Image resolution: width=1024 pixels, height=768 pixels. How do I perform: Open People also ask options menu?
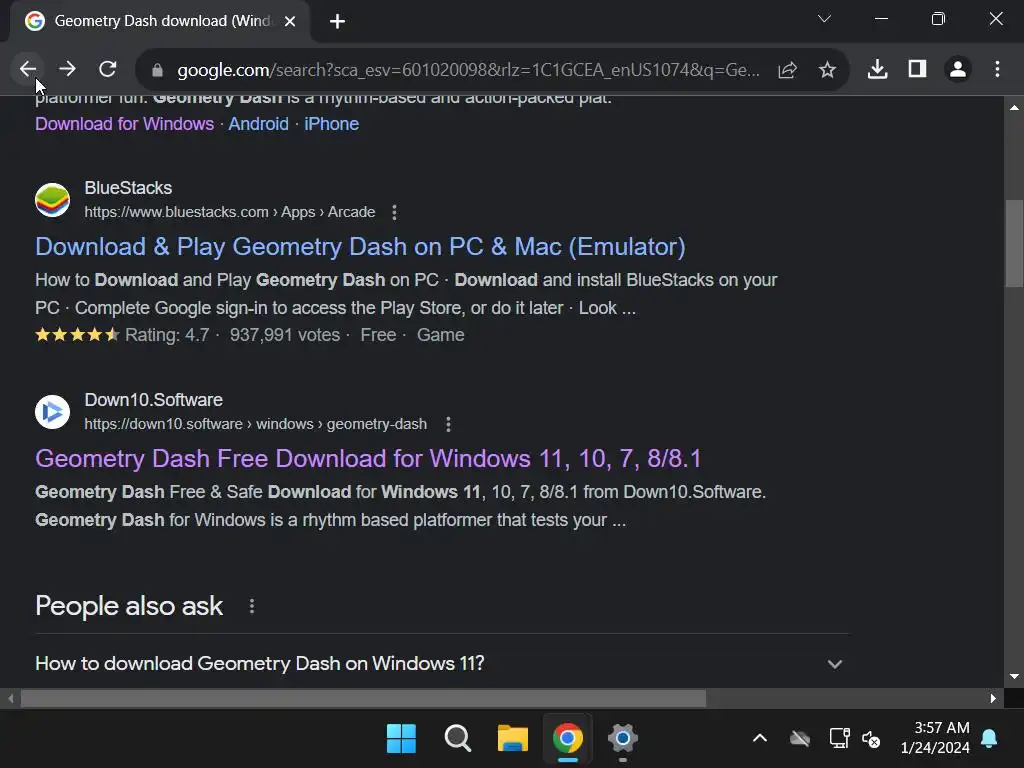point(252,606)
